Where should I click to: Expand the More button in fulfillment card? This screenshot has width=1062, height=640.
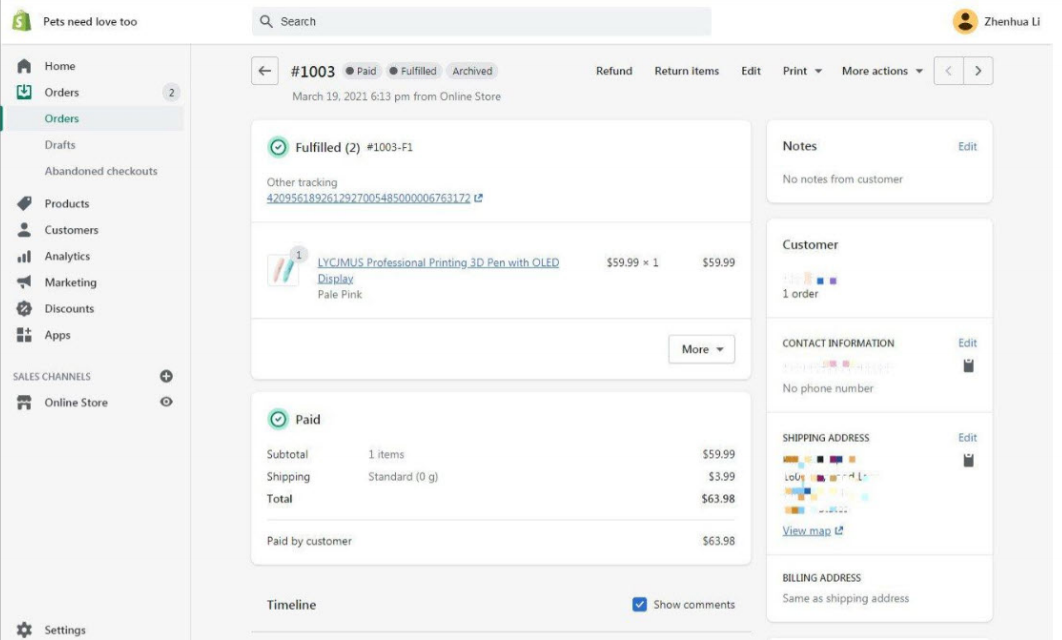pos(701,349)
